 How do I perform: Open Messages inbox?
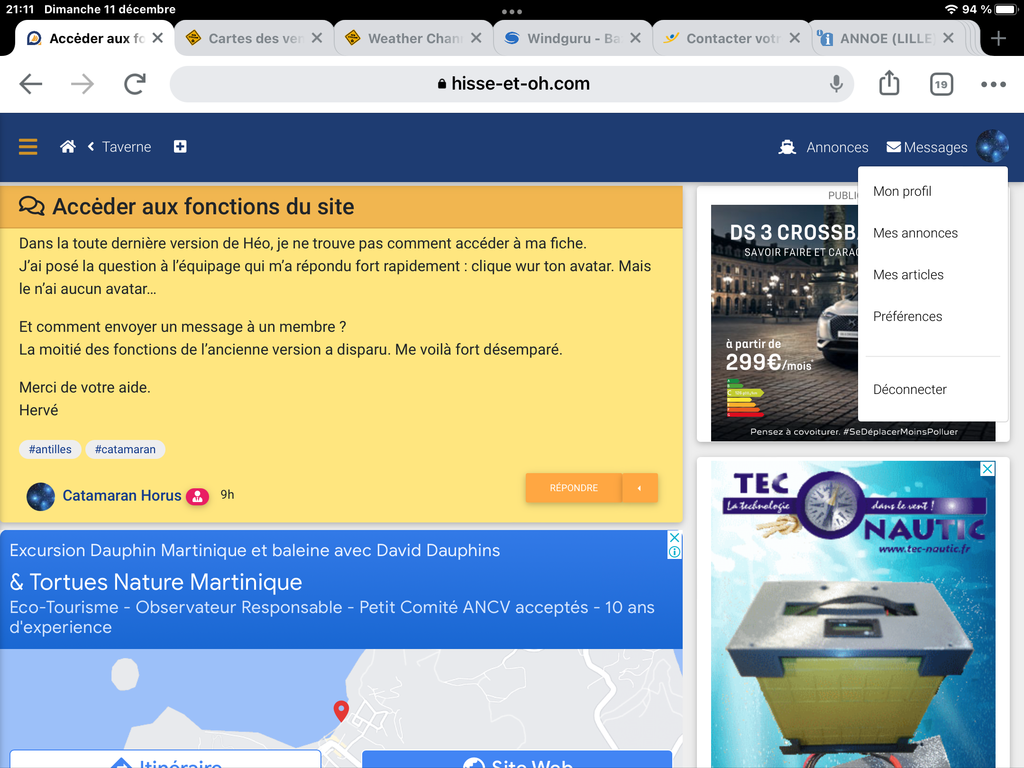click(x=927, y=148)
